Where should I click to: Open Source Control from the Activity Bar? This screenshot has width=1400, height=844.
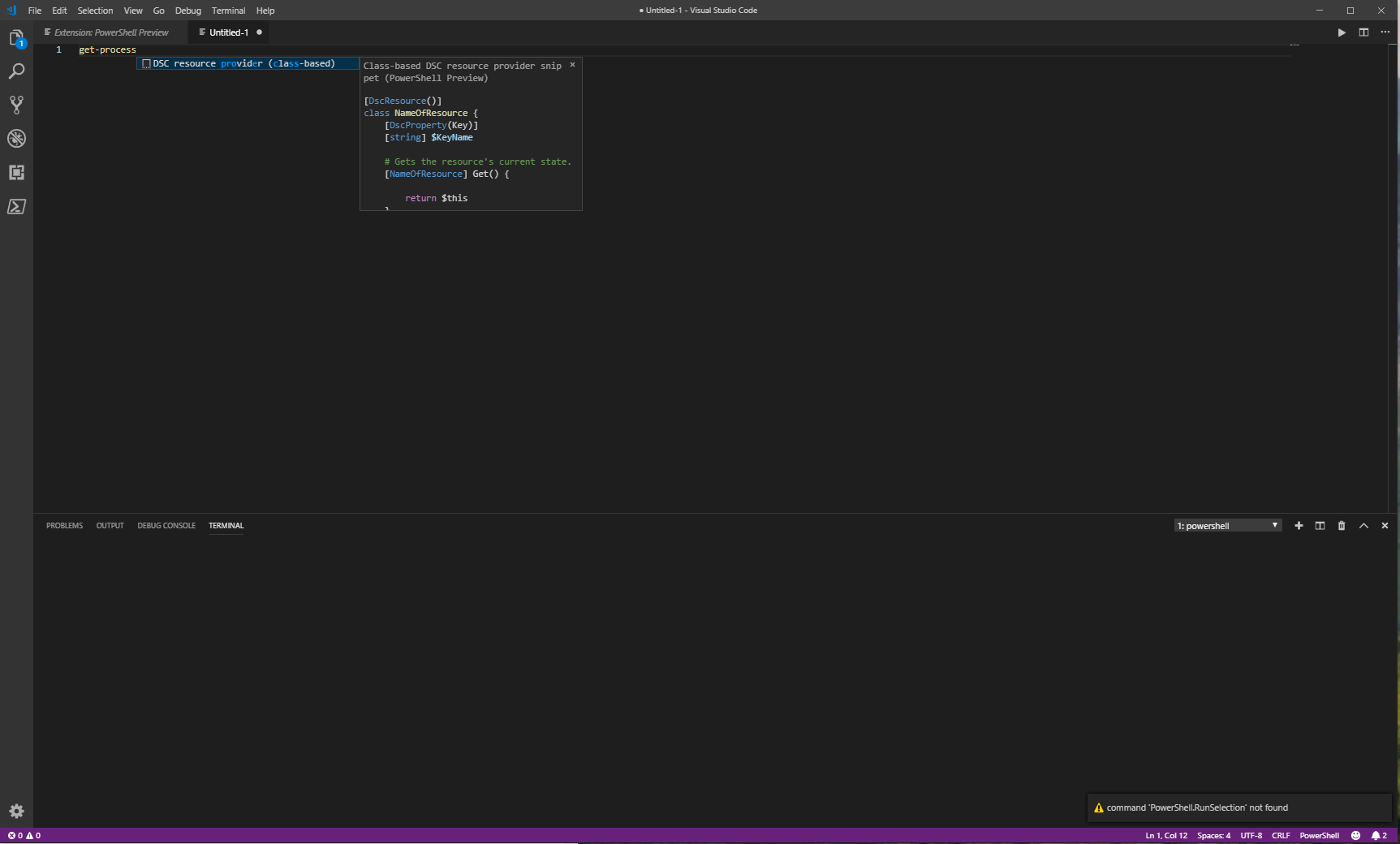(x=16, y=105)
